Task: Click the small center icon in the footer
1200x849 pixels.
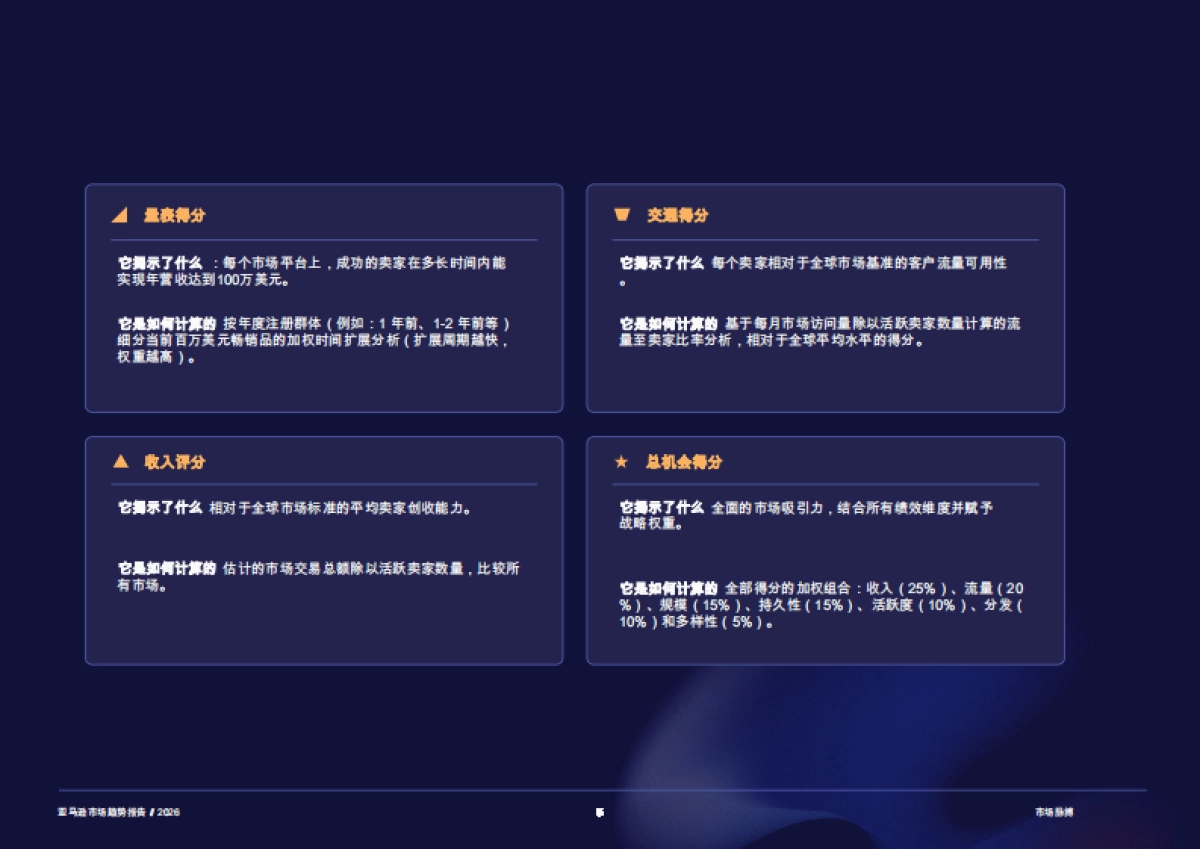Action: [x=600, y=813]
